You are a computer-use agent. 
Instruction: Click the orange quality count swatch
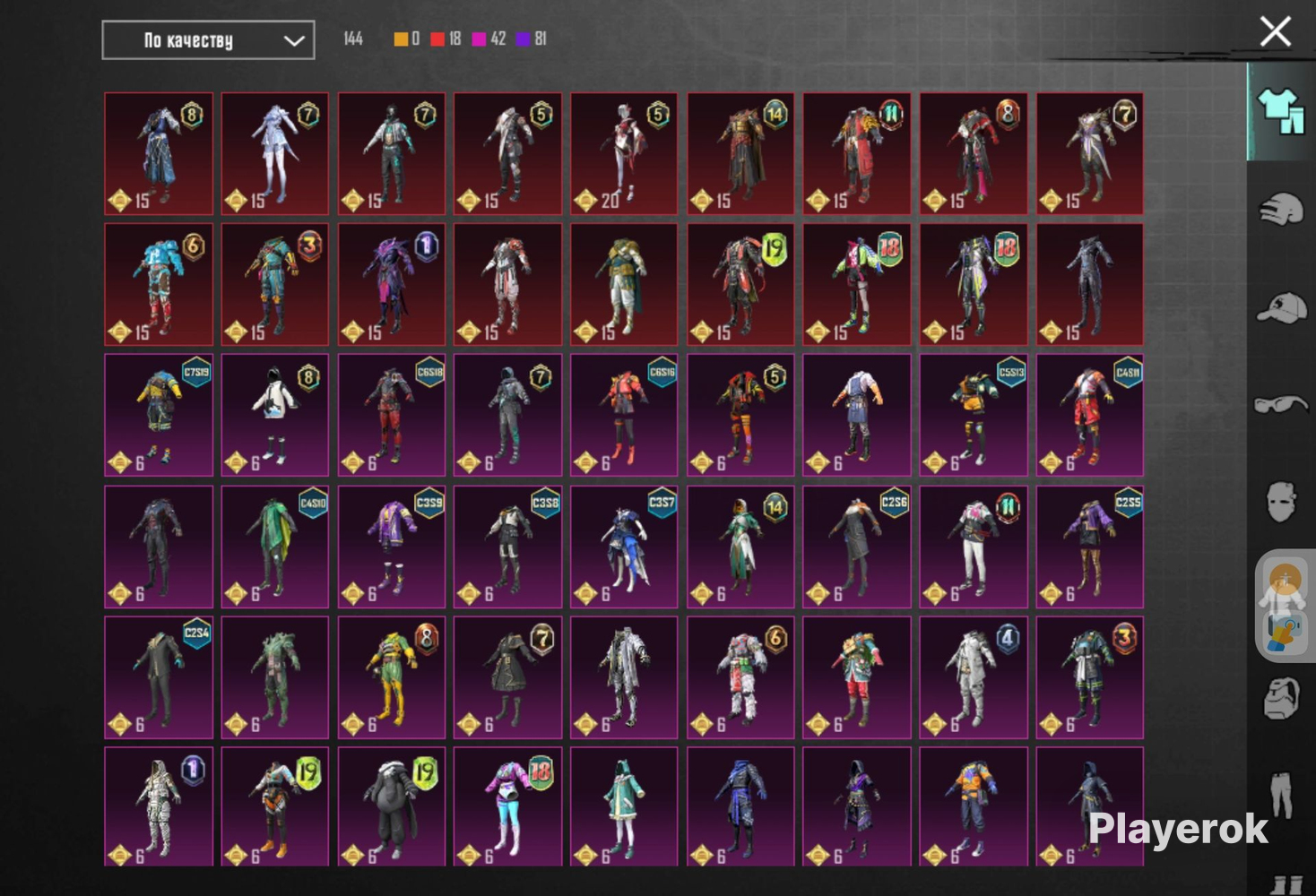[401, 39]
